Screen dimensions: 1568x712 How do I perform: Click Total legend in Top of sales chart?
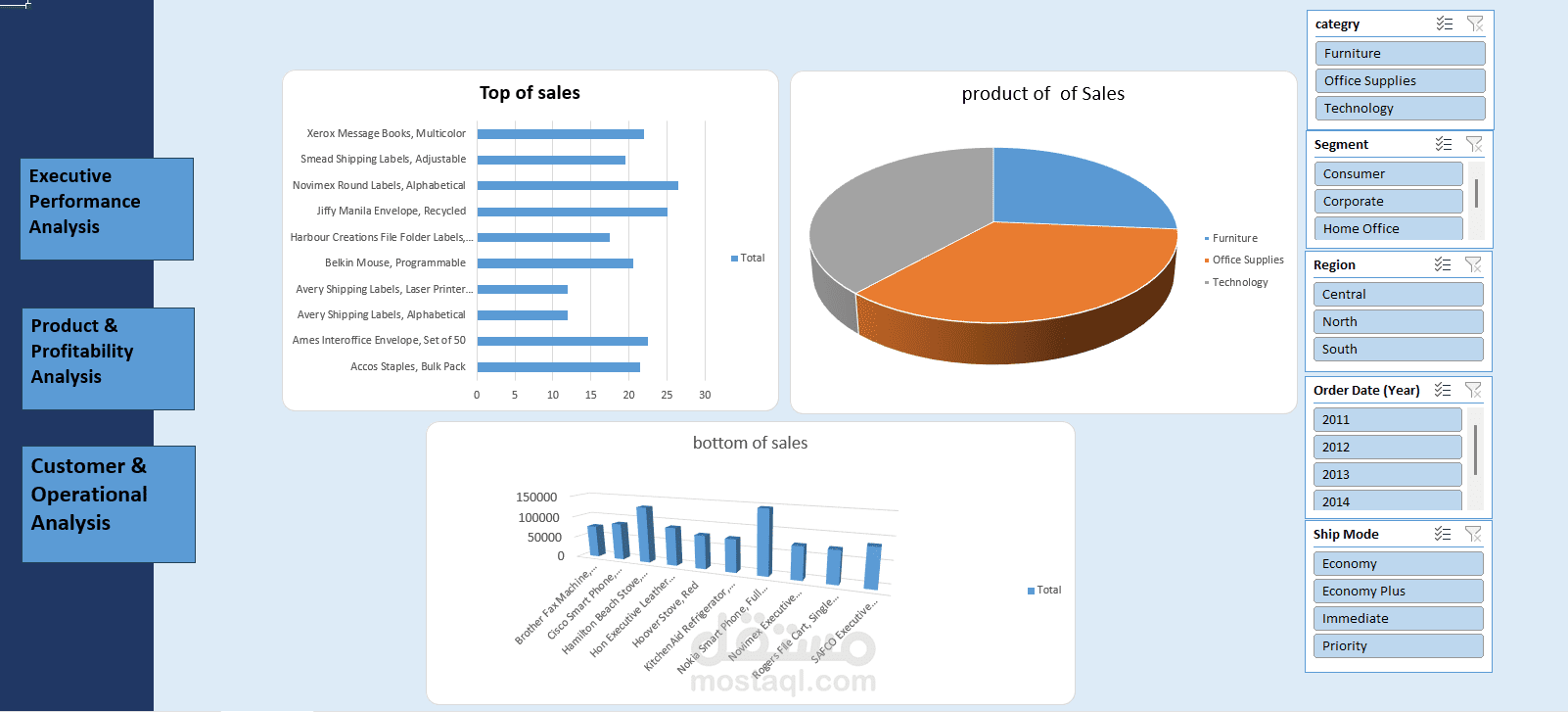[748, 258]
